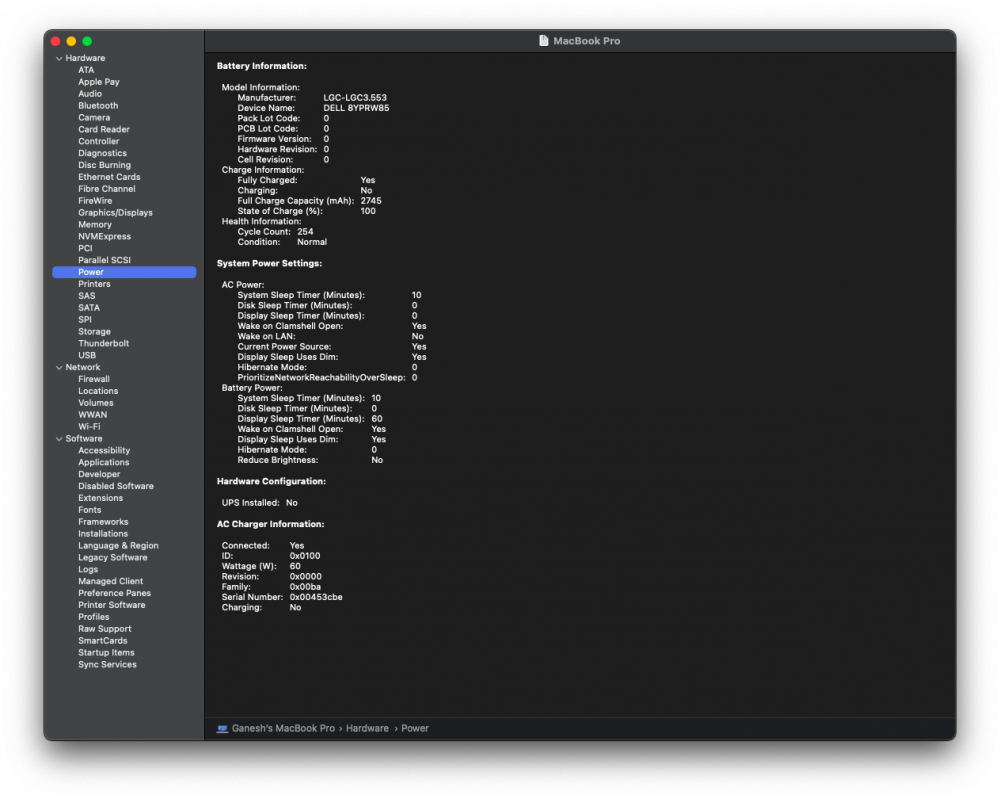
Task: Open the Diagnostics entry
Action: (x=102, y=153)
